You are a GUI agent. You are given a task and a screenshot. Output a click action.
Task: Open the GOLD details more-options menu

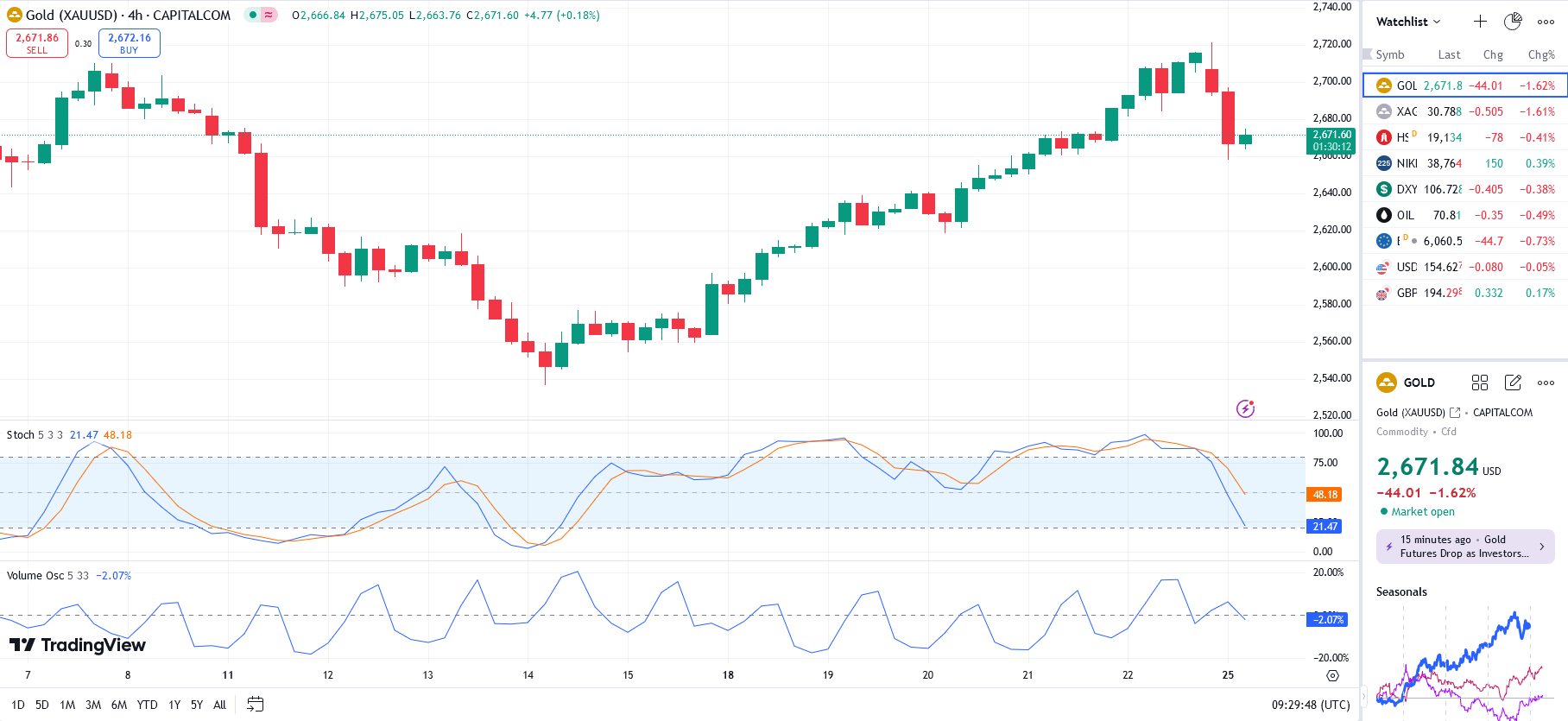point(1546,383)
